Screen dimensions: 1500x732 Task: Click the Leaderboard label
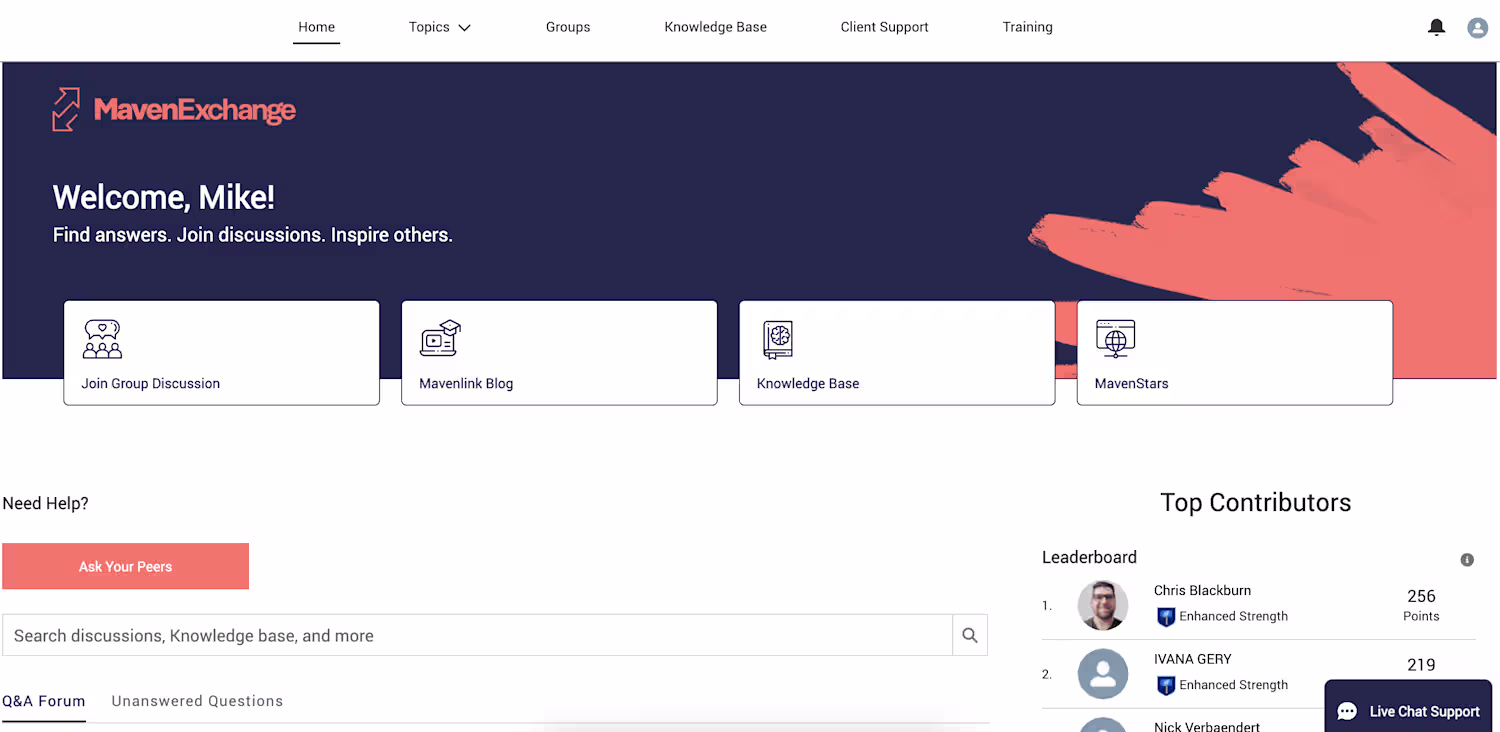pyautogui.click(x=1089, y=557)
